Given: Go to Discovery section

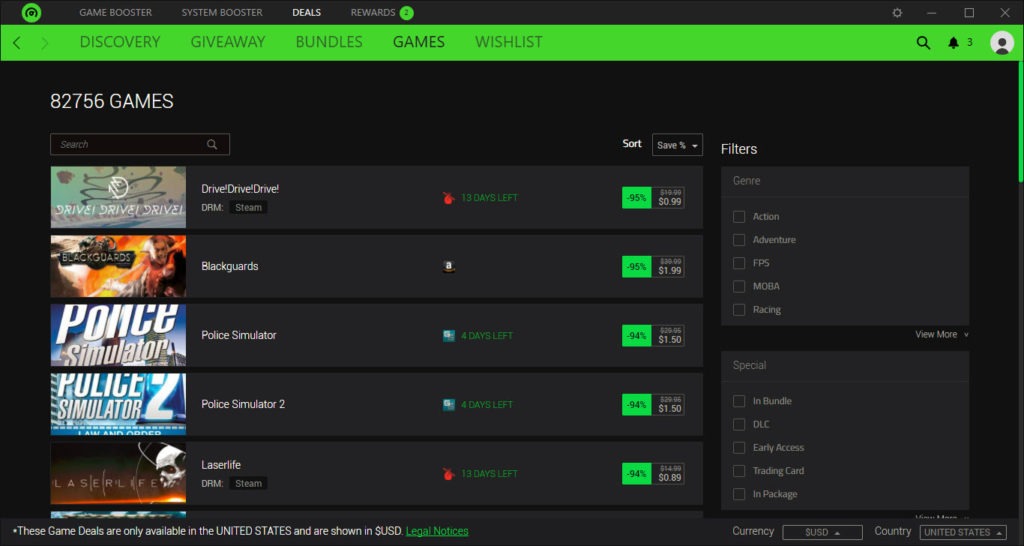Looking at the screenshot, I should tap(120, 42).
